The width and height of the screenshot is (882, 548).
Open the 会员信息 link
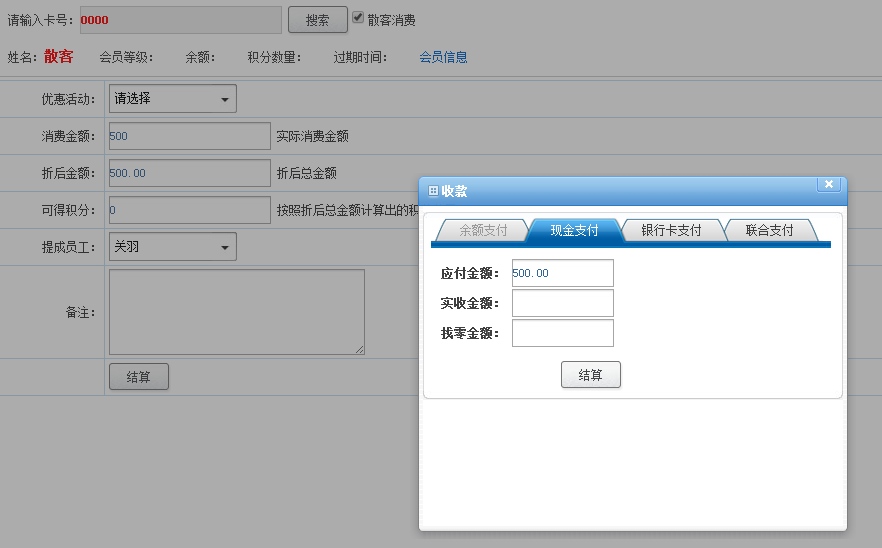coord(443,57)
